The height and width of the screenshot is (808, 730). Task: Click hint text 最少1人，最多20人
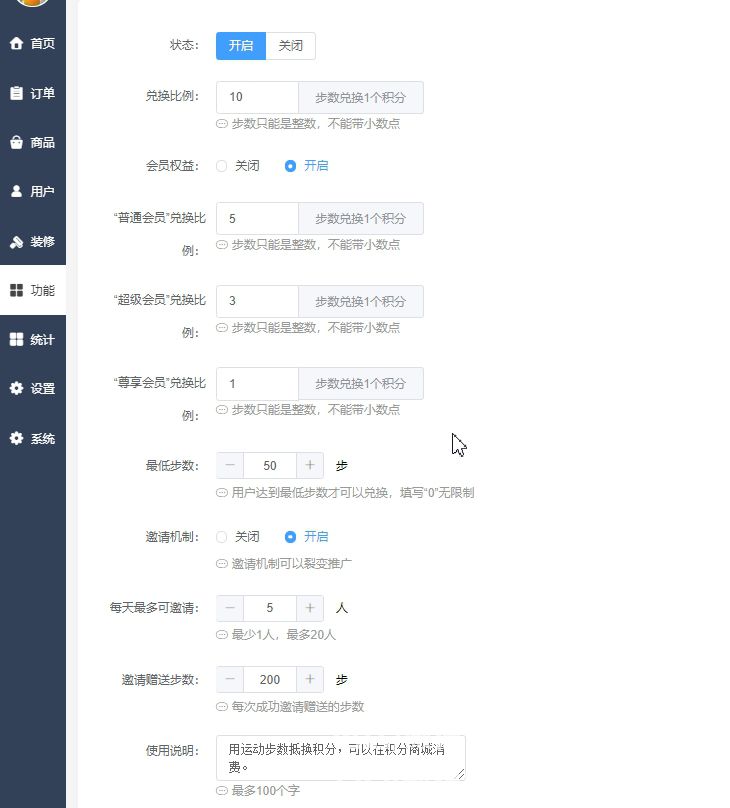point(283,635)
